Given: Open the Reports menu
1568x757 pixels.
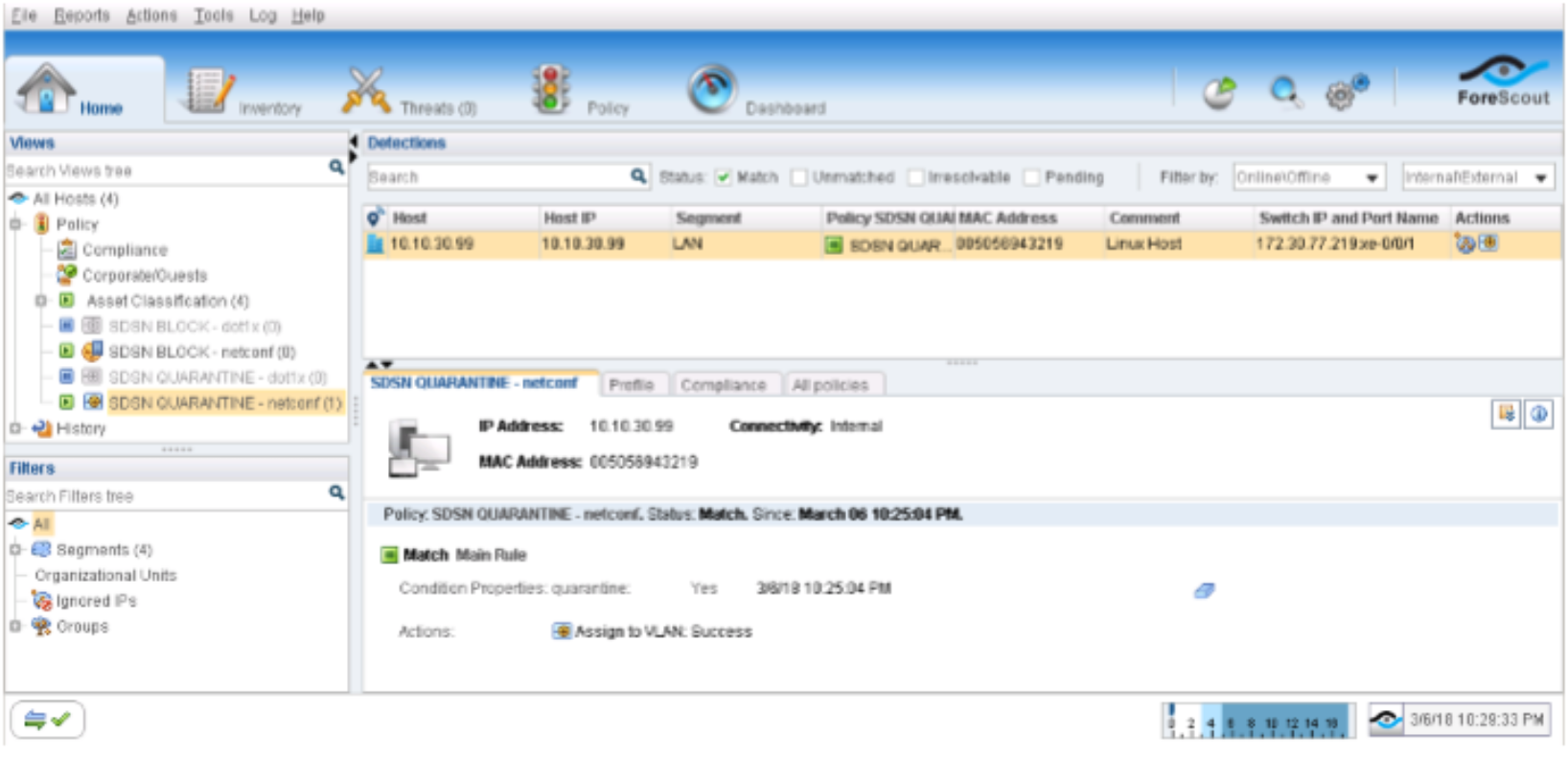Looking at the screenshot, I should click(81, 15).
